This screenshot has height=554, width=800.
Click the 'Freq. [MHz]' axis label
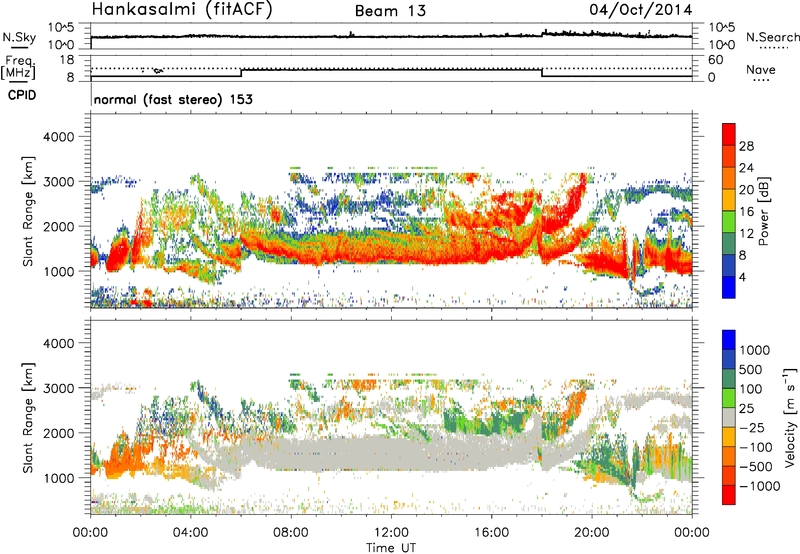[x=19, y=68]
